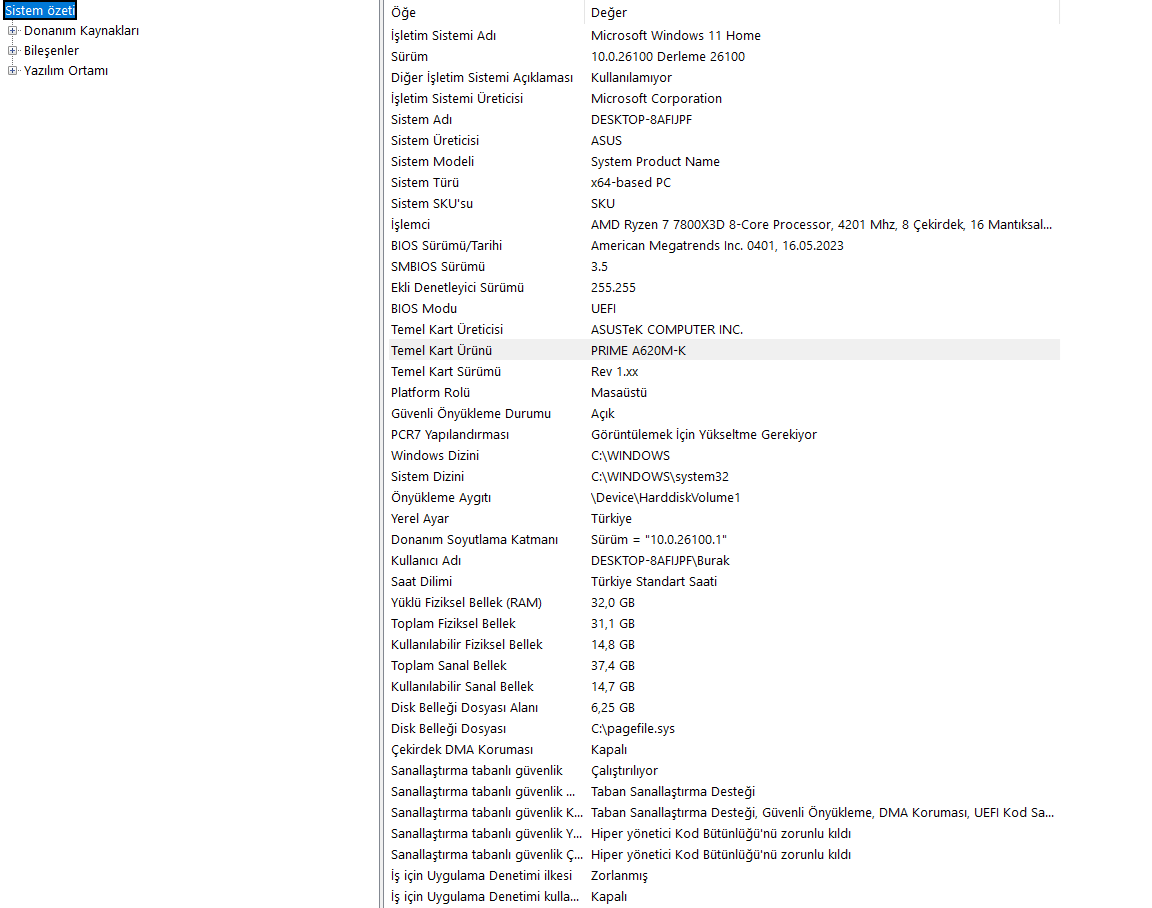Click the C:\pagefile.sys value

click(633, 729)
